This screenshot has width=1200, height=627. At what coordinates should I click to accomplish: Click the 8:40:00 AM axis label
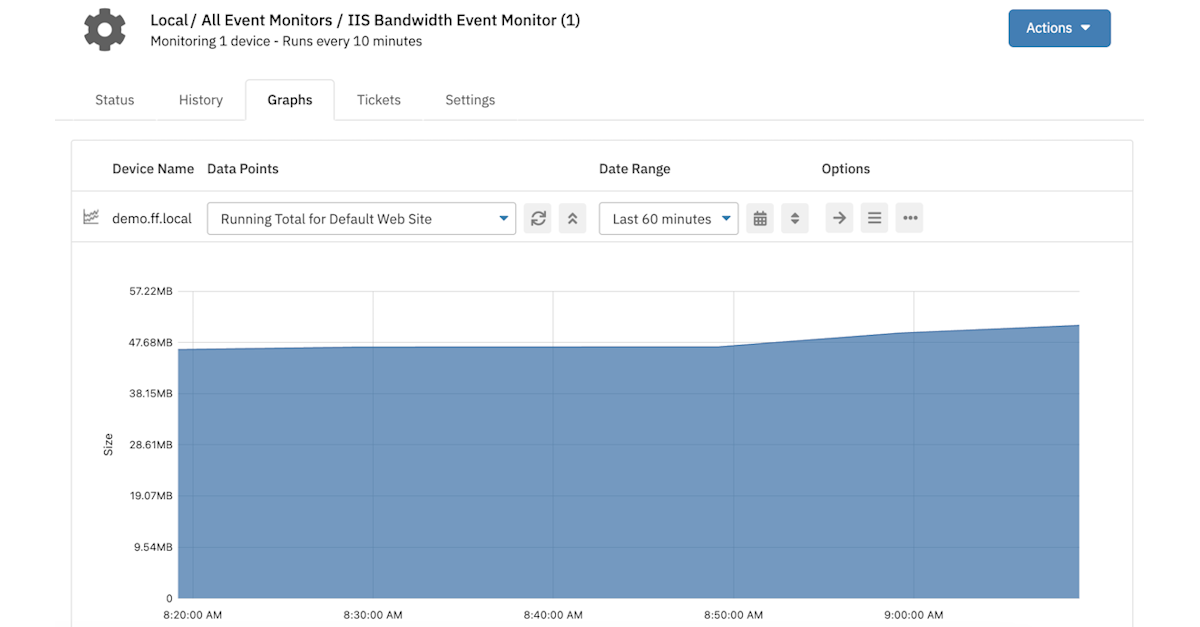tap(552, 615)
